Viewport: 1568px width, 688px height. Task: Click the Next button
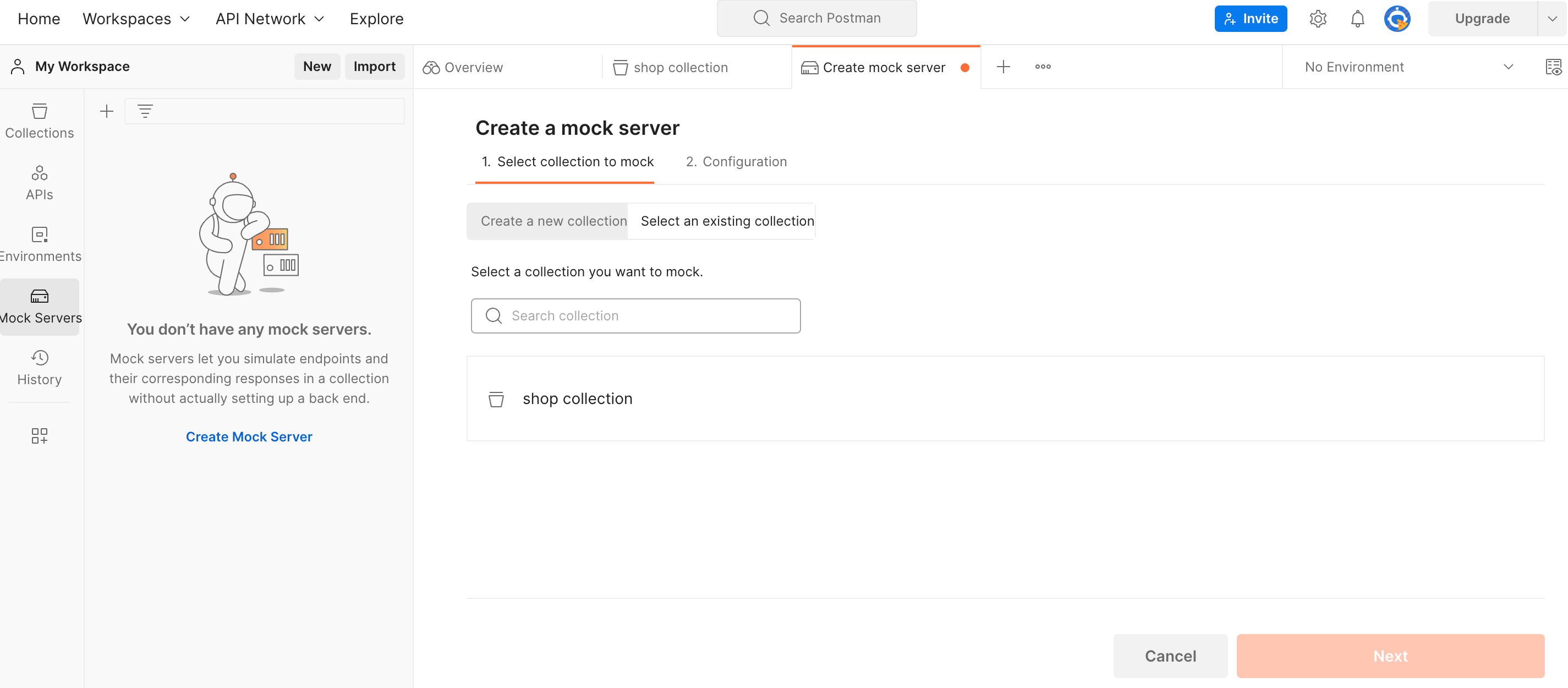[1390, 656]
